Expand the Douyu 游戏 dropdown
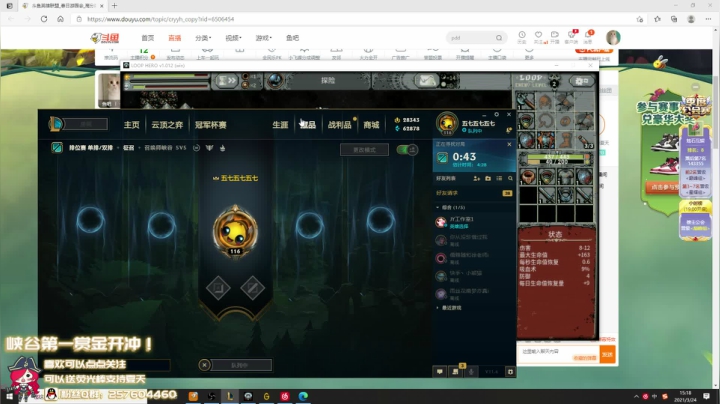The height and width of the screenshot is (404, 720). coord(264,38)
